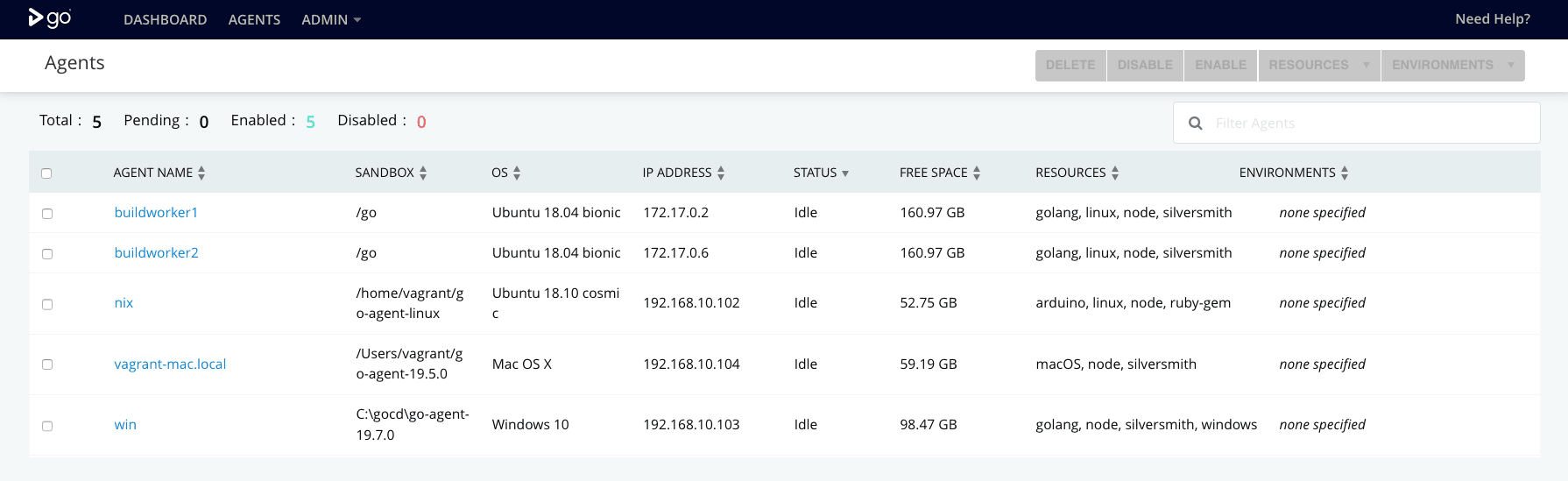1568x481 pixels.
Task: Open the Environments dropdown button
Action: point(1451,65)
